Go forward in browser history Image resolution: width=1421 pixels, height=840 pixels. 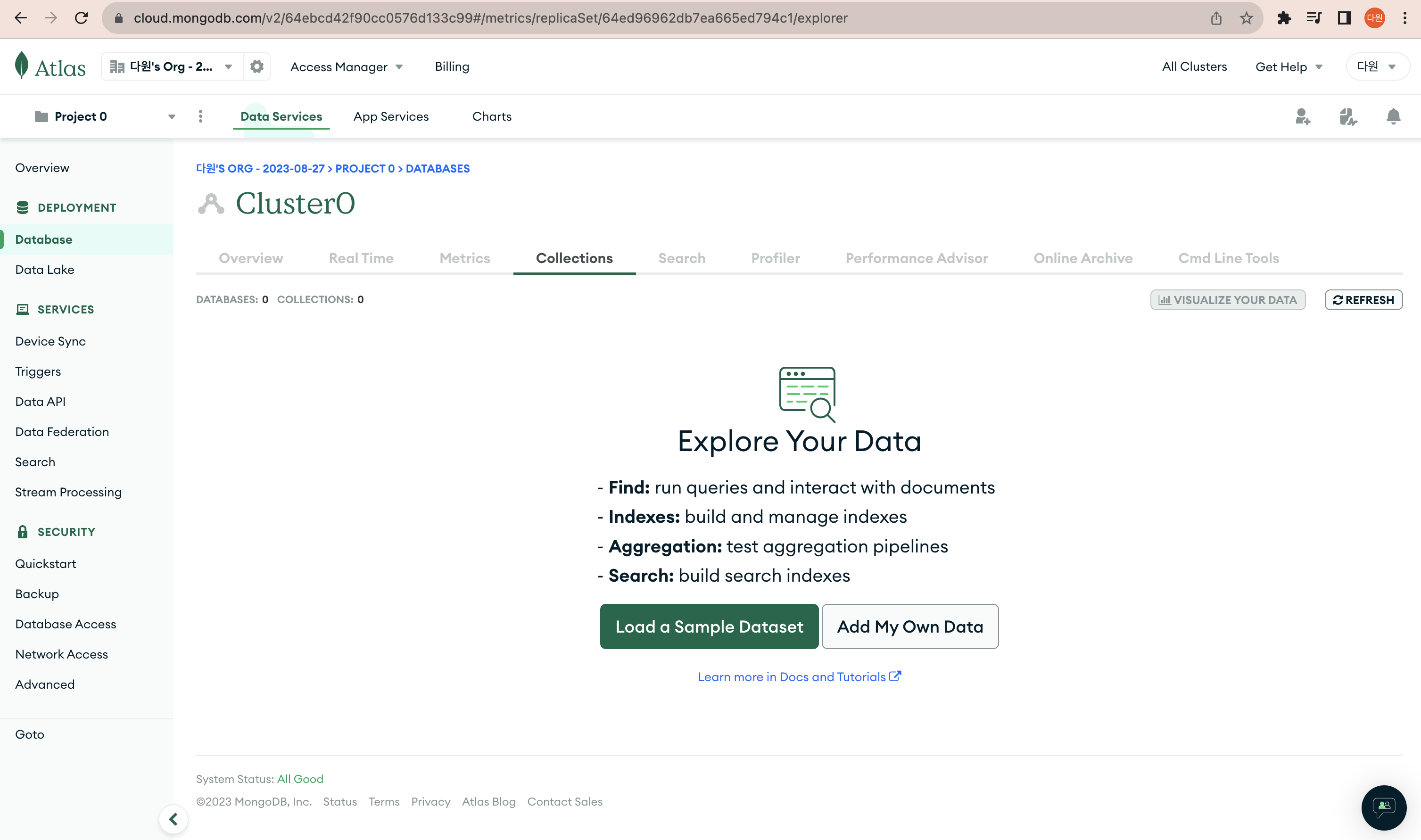coord(51,18)
